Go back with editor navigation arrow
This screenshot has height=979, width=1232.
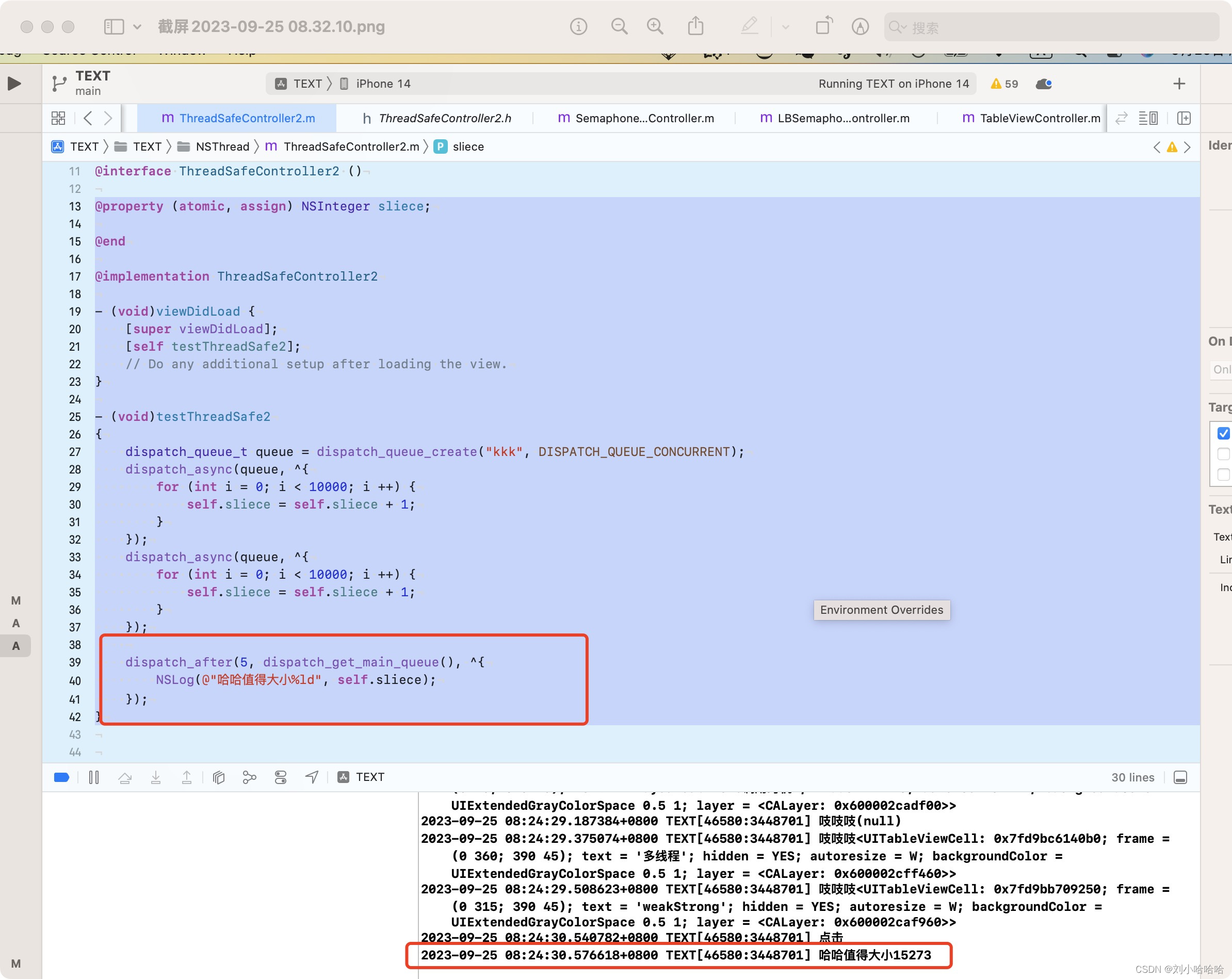click(x=87, y=118)
